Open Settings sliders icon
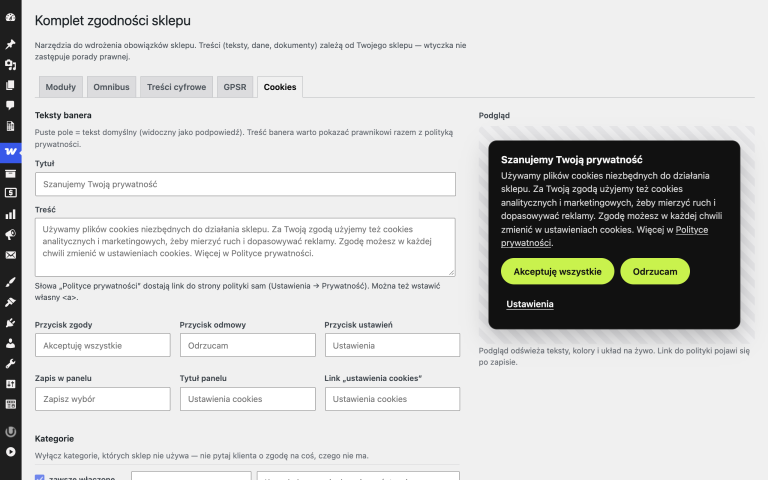This screenshot has height=480, width=768. [10, 384]
